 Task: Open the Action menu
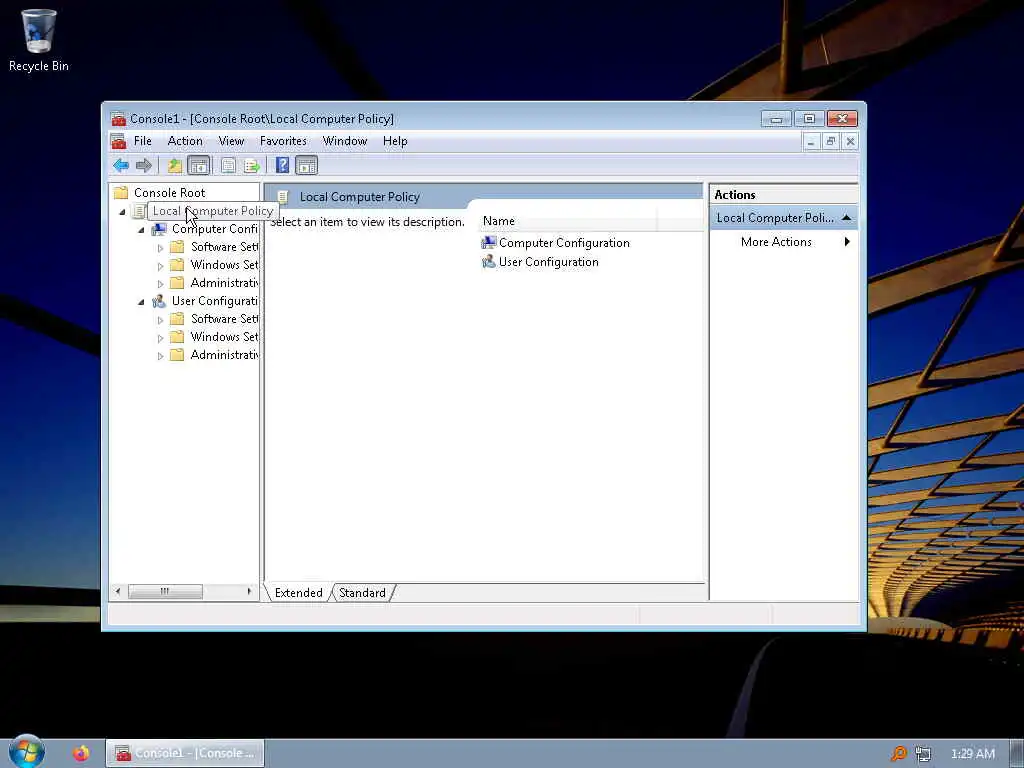185,141
